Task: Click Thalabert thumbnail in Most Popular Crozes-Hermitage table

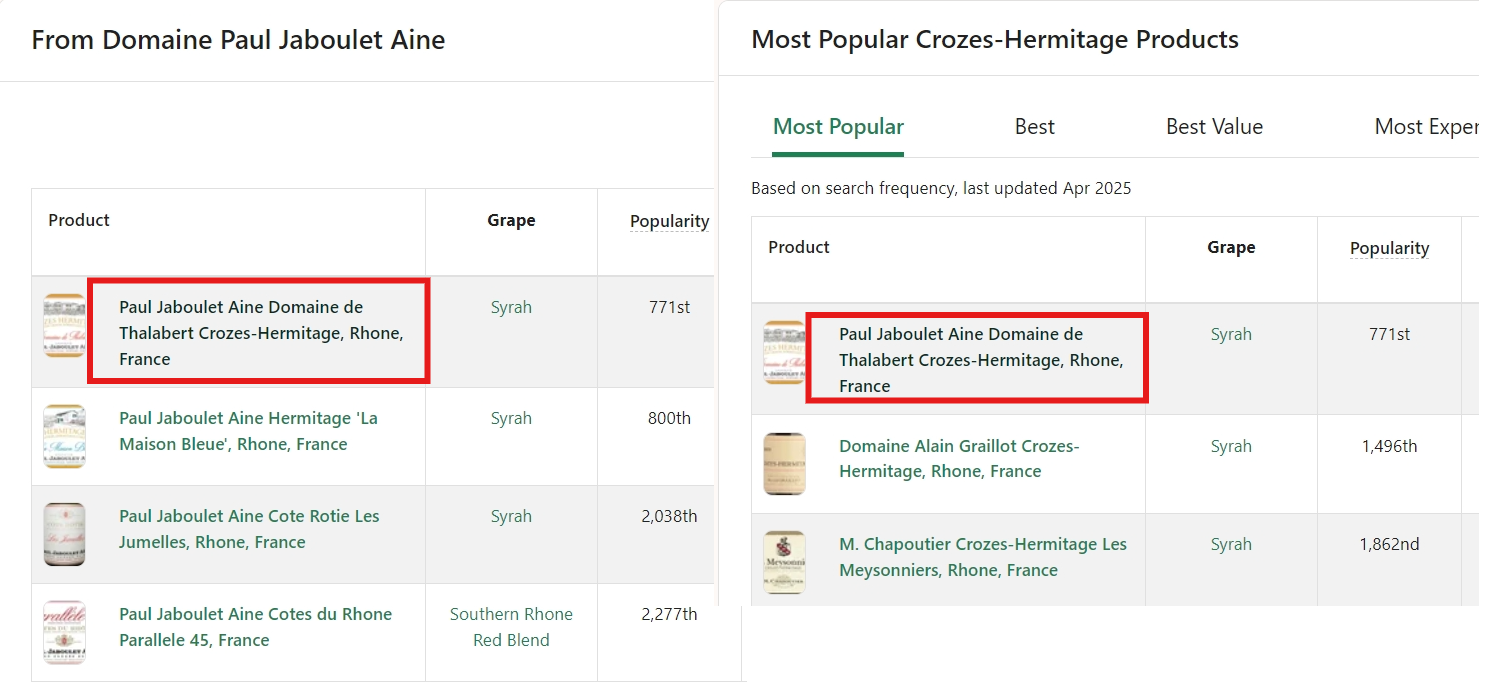Action: click(x=784, y=353)
